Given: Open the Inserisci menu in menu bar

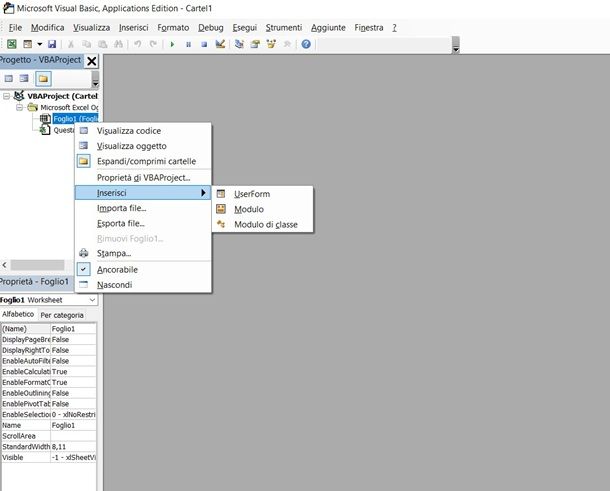Looking at the screenshot, I should 133,28.
